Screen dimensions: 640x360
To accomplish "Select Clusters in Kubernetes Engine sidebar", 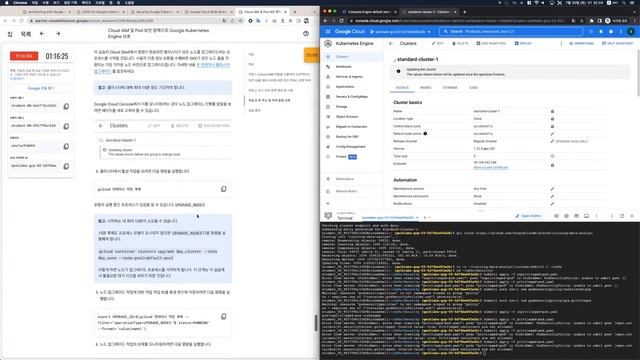I will [x=353, y=56].
